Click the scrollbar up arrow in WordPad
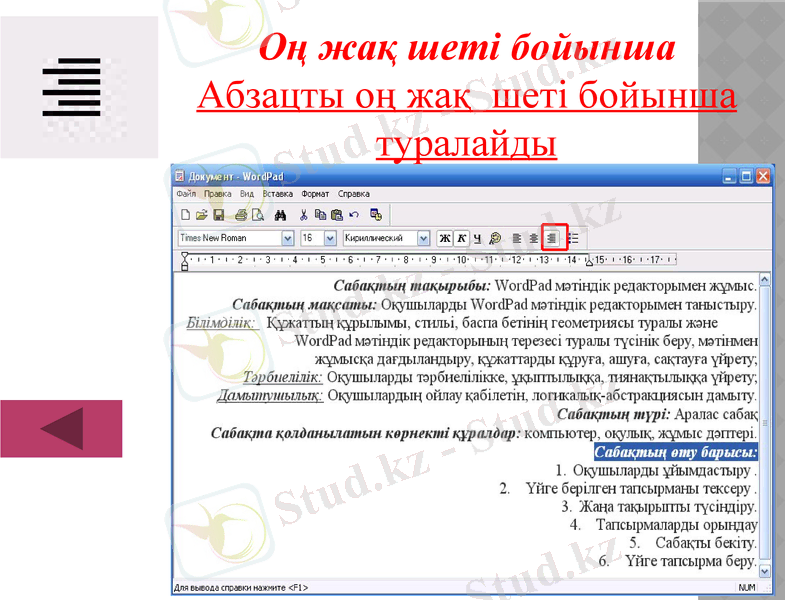785x600 pixels. click(764, 279)
